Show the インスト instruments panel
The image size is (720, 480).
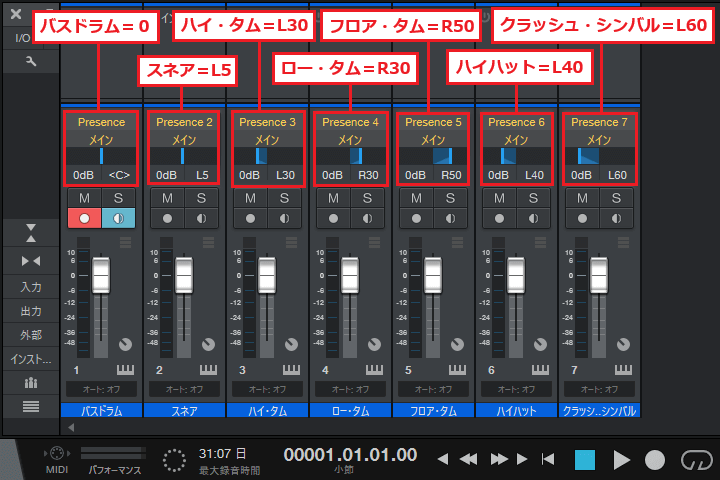point(30,358)
